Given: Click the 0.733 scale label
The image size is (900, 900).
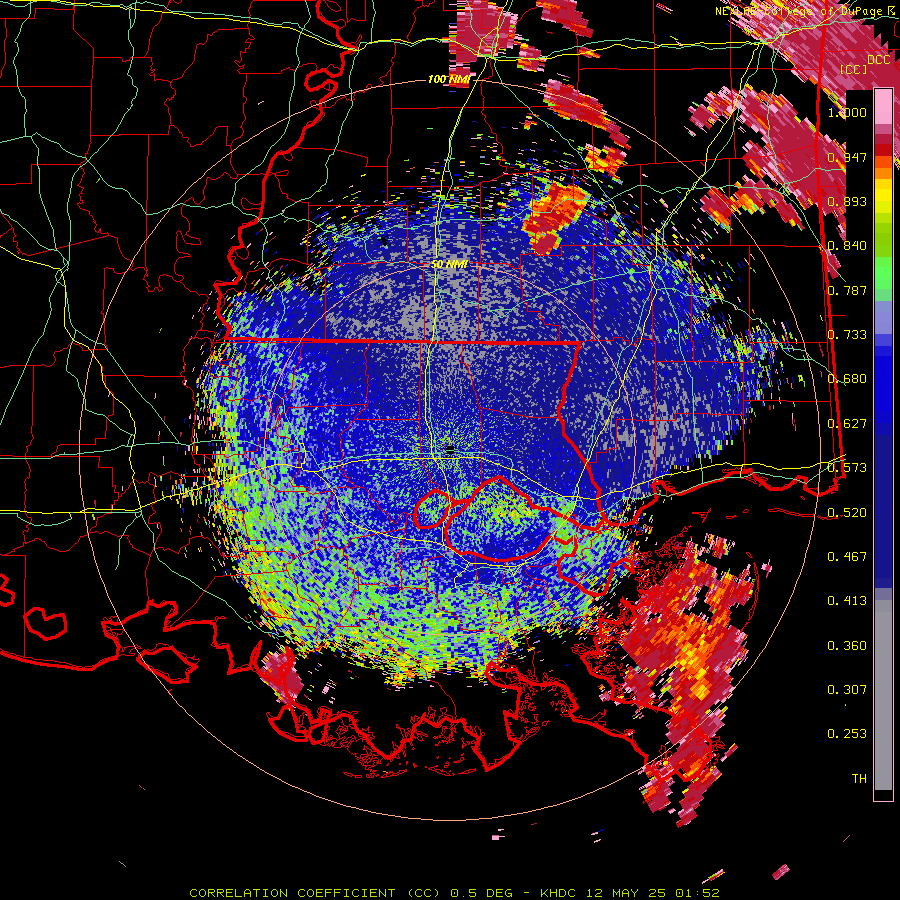Looking at the screenshot, I should (847, 335).
